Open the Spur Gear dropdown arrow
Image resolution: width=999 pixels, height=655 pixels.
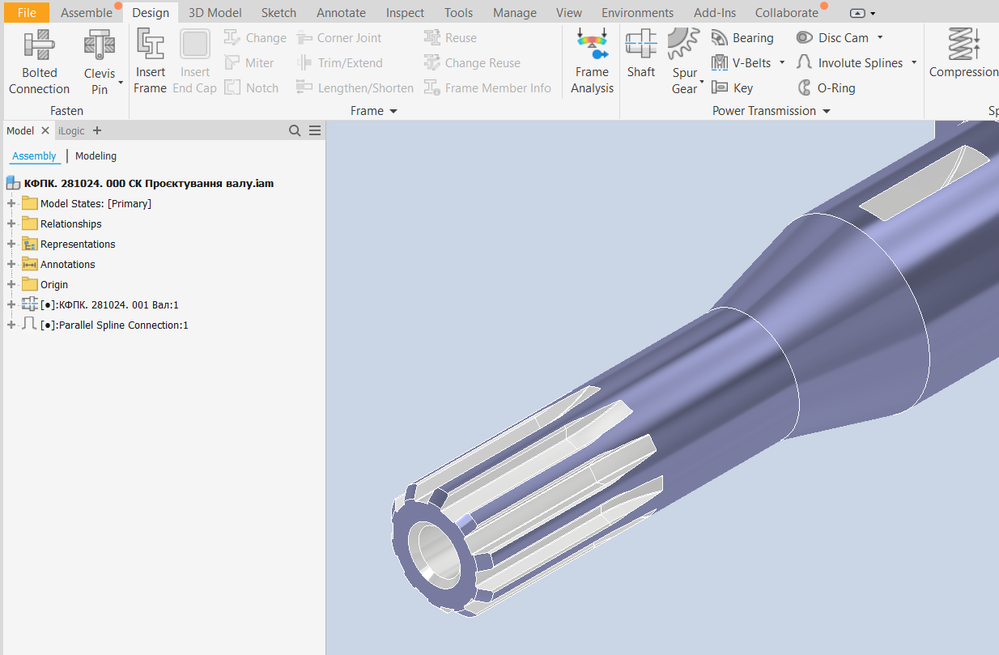(x=701, y=82)
